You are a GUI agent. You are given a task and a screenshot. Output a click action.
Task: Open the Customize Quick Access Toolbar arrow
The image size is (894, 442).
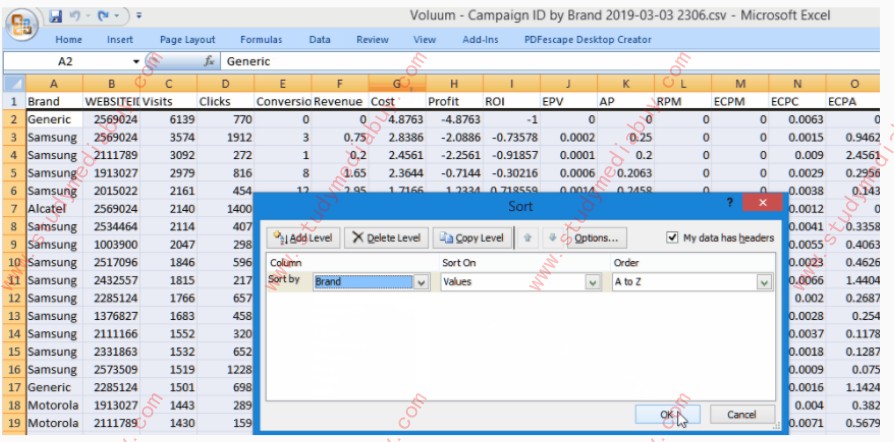(x=139, y=16)
